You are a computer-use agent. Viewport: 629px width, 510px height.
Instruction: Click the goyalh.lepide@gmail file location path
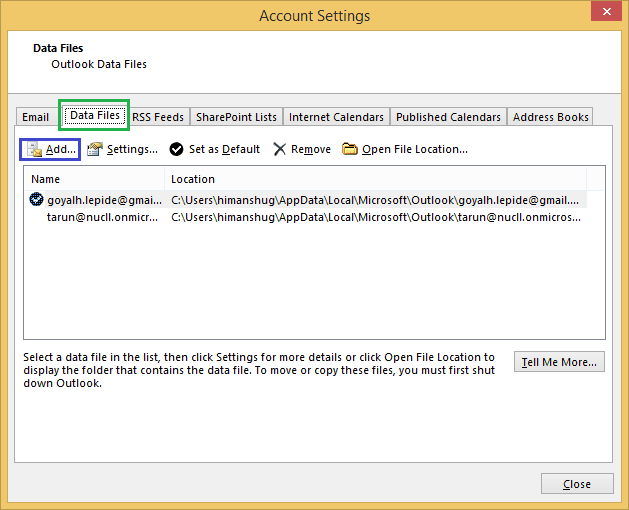click(x=375, y=200)
